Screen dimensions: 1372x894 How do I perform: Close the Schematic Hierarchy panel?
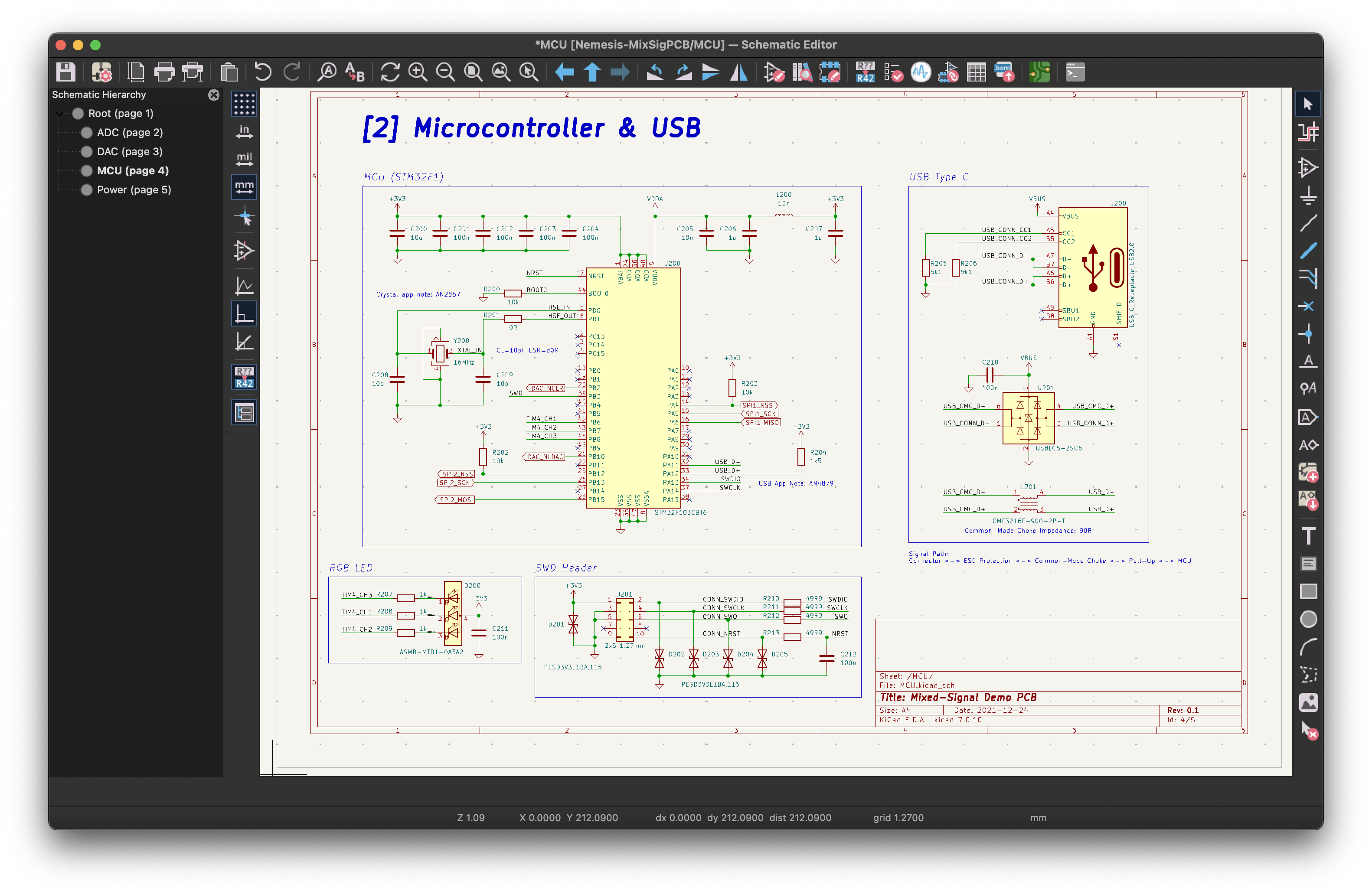coord(213,95)
